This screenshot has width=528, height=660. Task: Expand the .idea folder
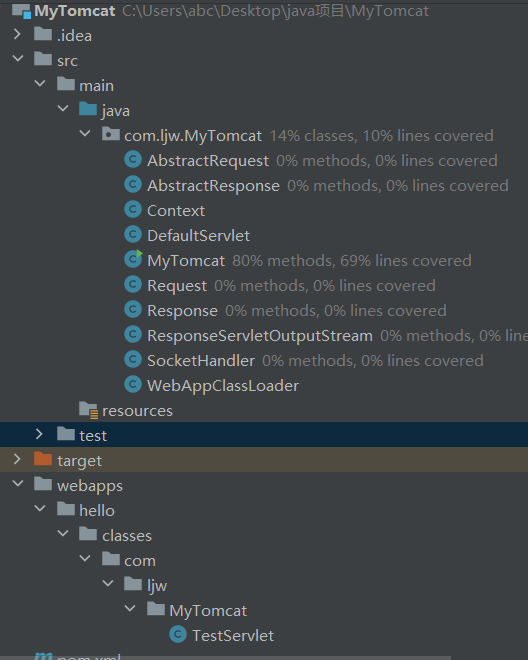(17, 34)
